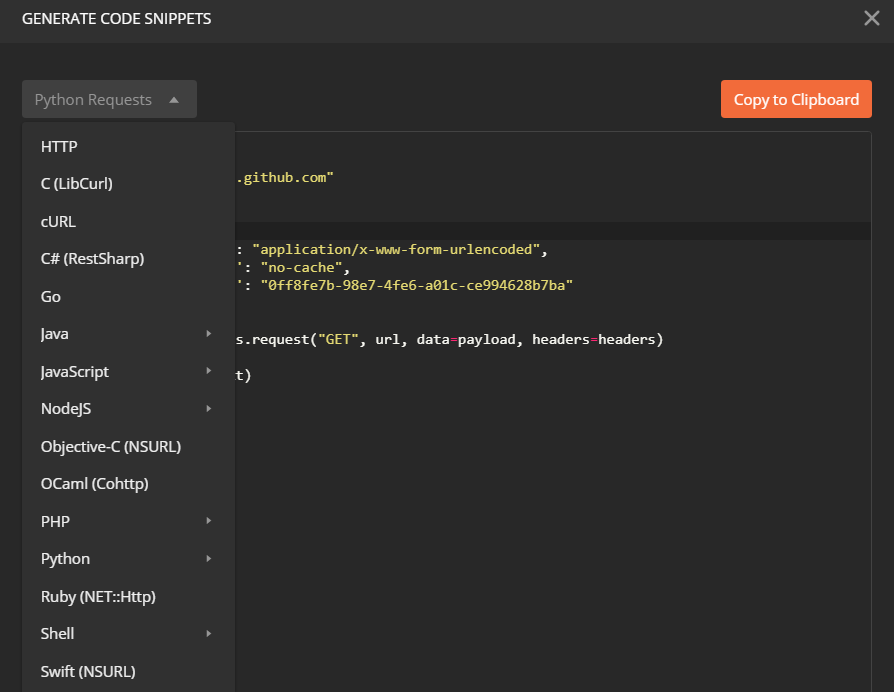Choose OCaml (Cohttp) snippet option
The image size is (894, 692).
[x=128, y=483]
